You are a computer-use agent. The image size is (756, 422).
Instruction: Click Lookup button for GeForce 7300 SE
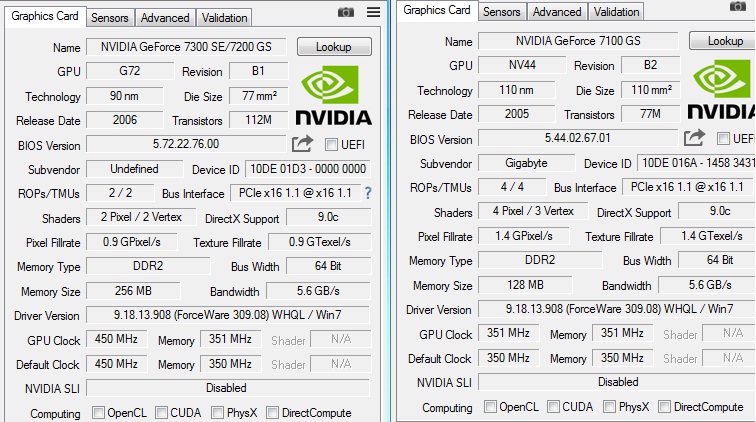point(334,47)
